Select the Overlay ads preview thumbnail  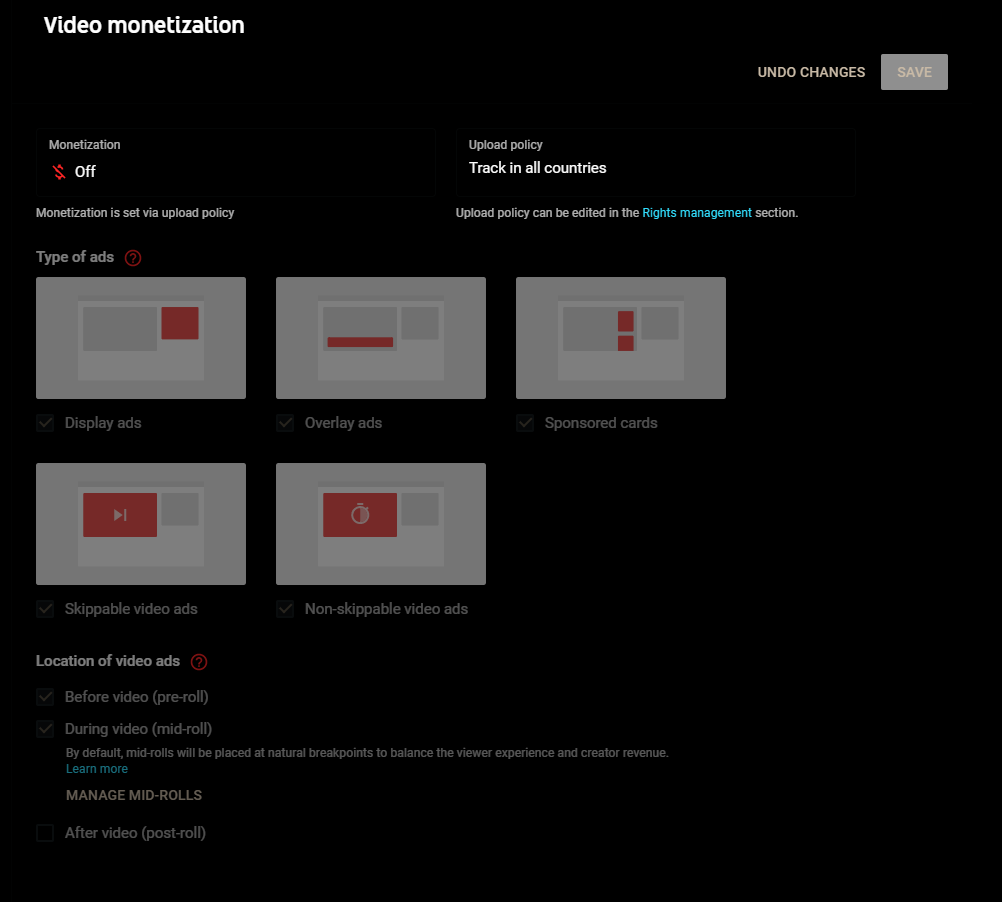click(x=381, y=338)
